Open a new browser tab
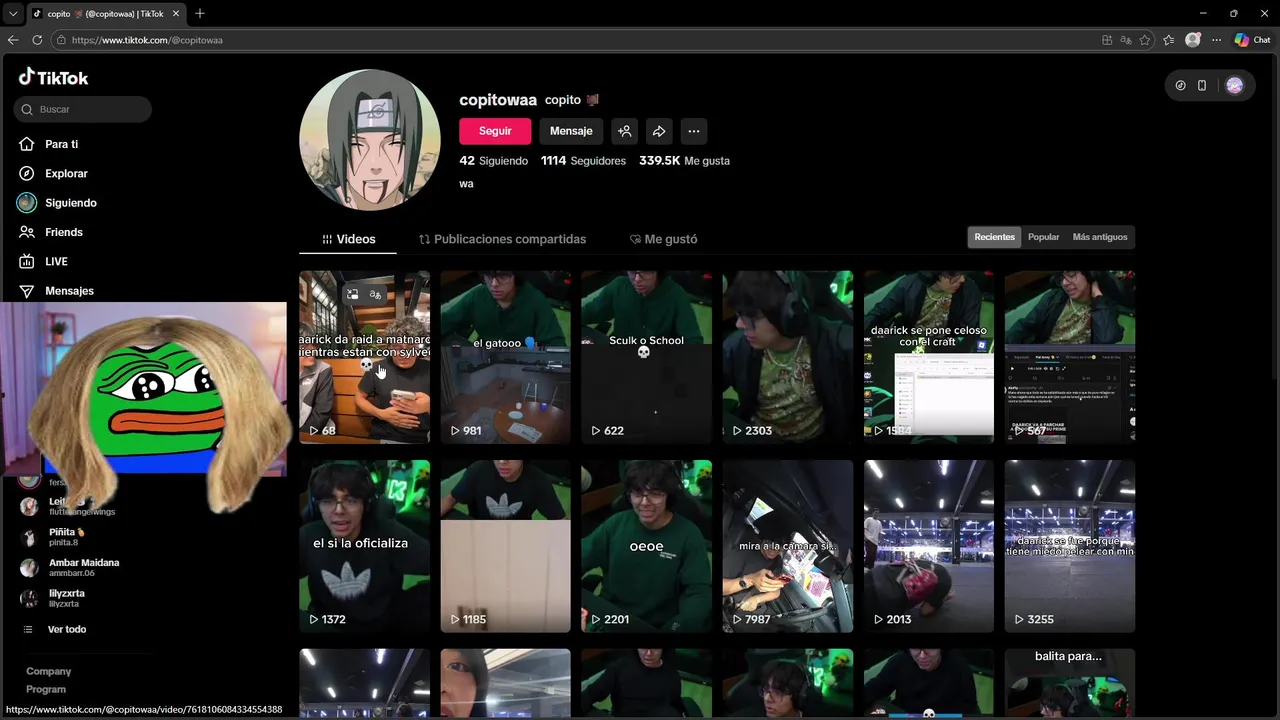This screenshot has height=720, width=1280. [x=200, y=14]
